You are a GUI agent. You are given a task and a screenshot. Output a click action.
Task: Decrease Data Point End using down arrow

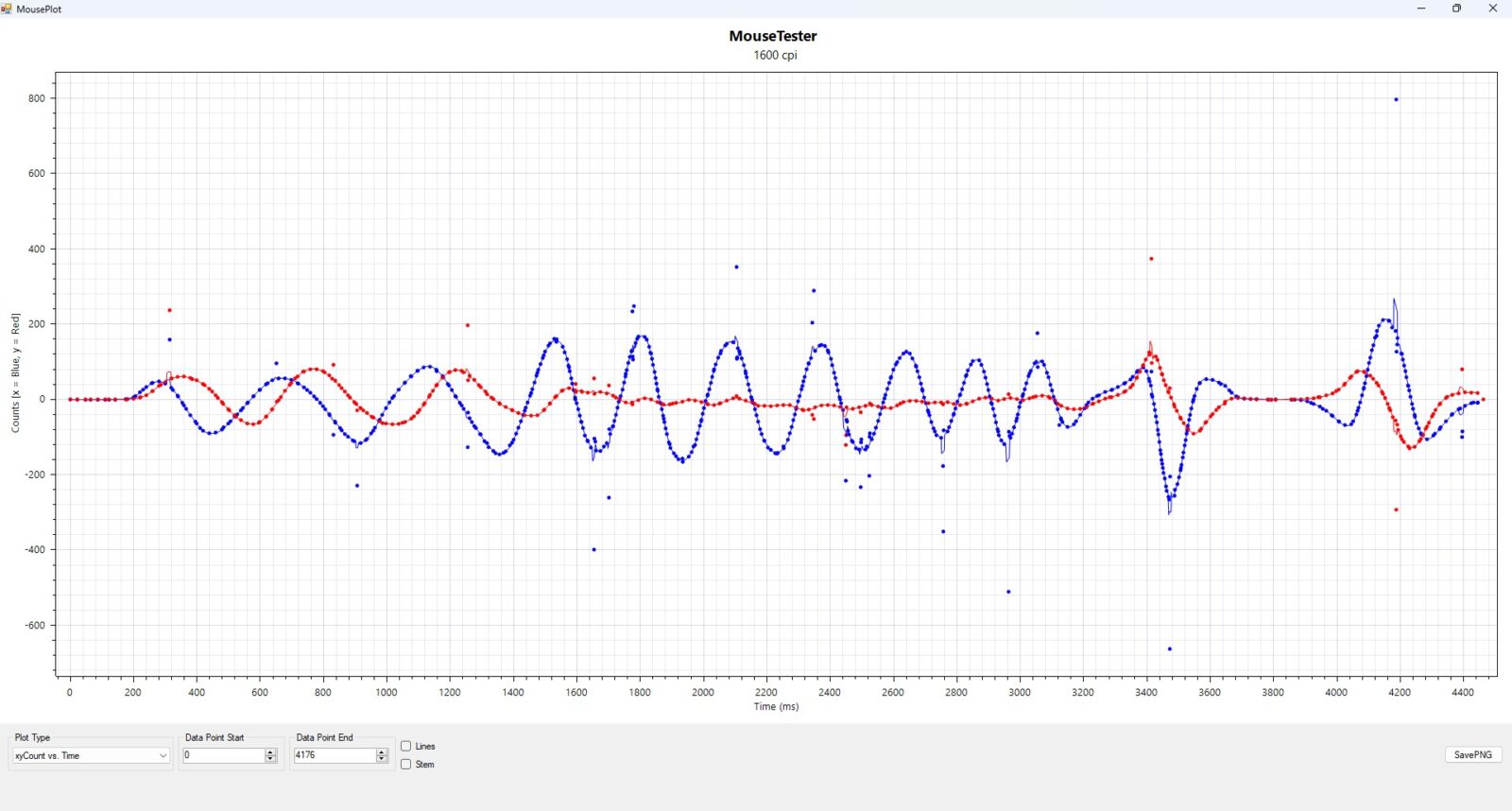[382, 759]
